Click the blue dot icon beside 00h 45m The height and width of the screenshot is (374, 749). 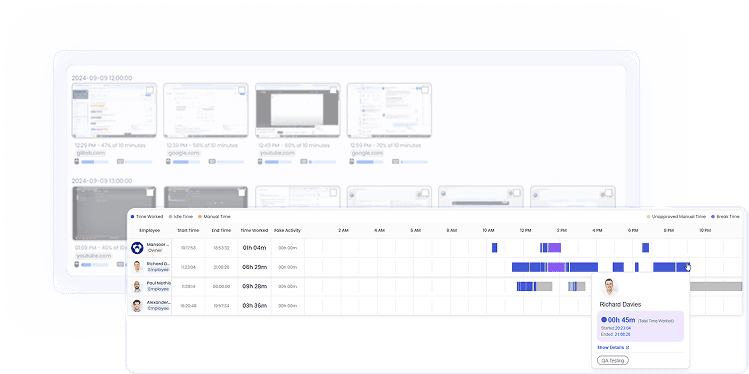[604, 320]
